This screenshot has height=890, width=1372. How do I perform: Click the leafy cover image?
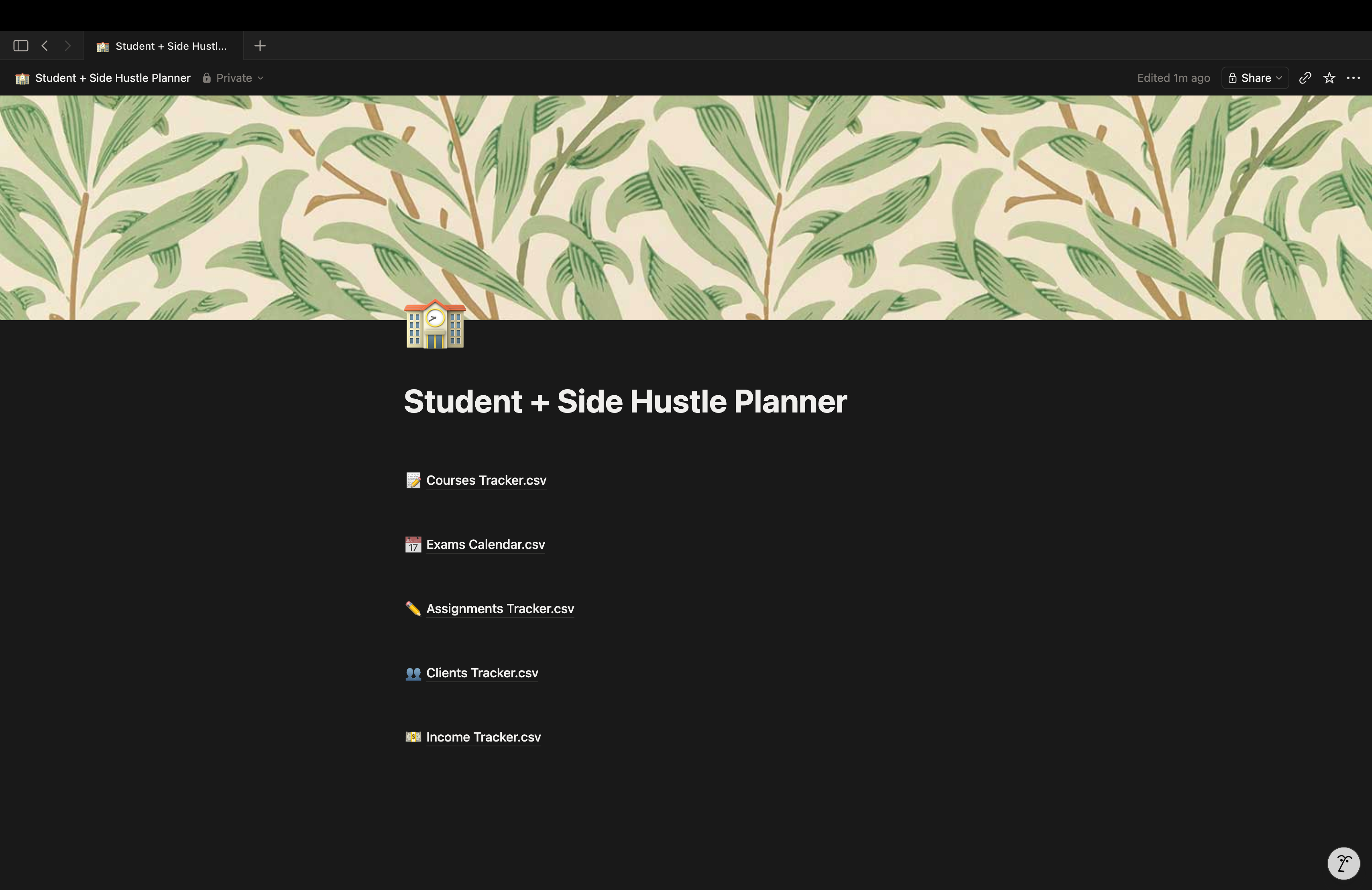click(686, 207)
